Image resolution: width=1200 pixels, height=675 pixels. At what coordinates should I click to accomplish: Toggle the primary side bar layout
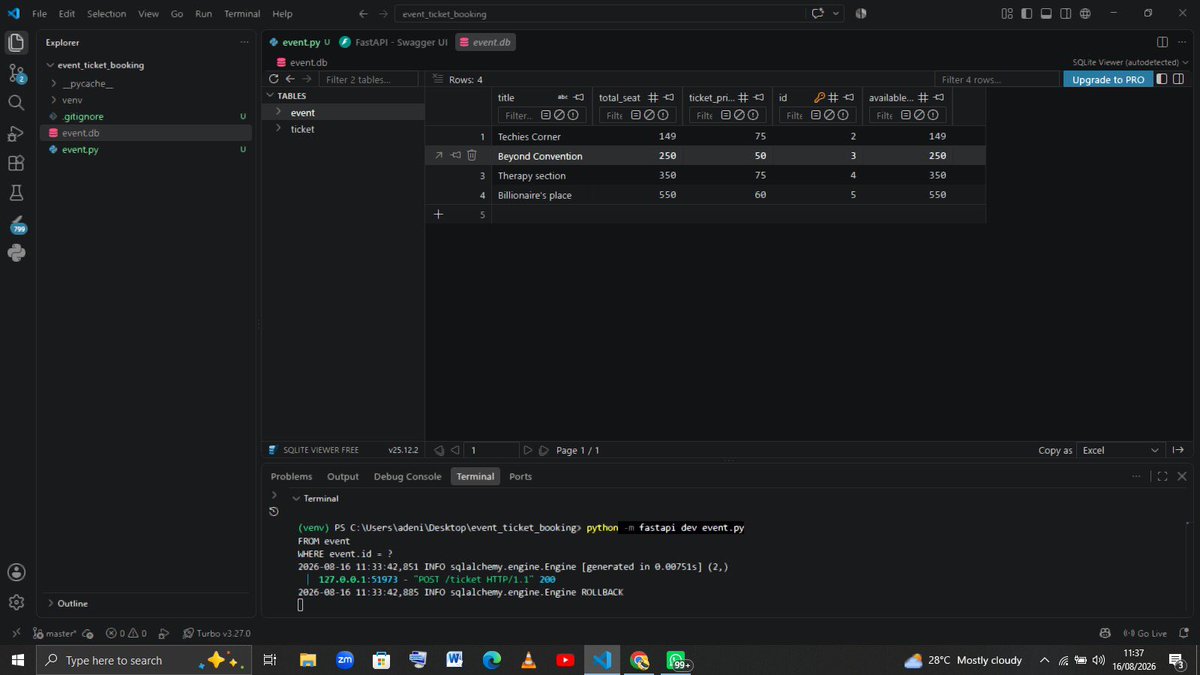pyautogui.click(x=1025, y=13)
